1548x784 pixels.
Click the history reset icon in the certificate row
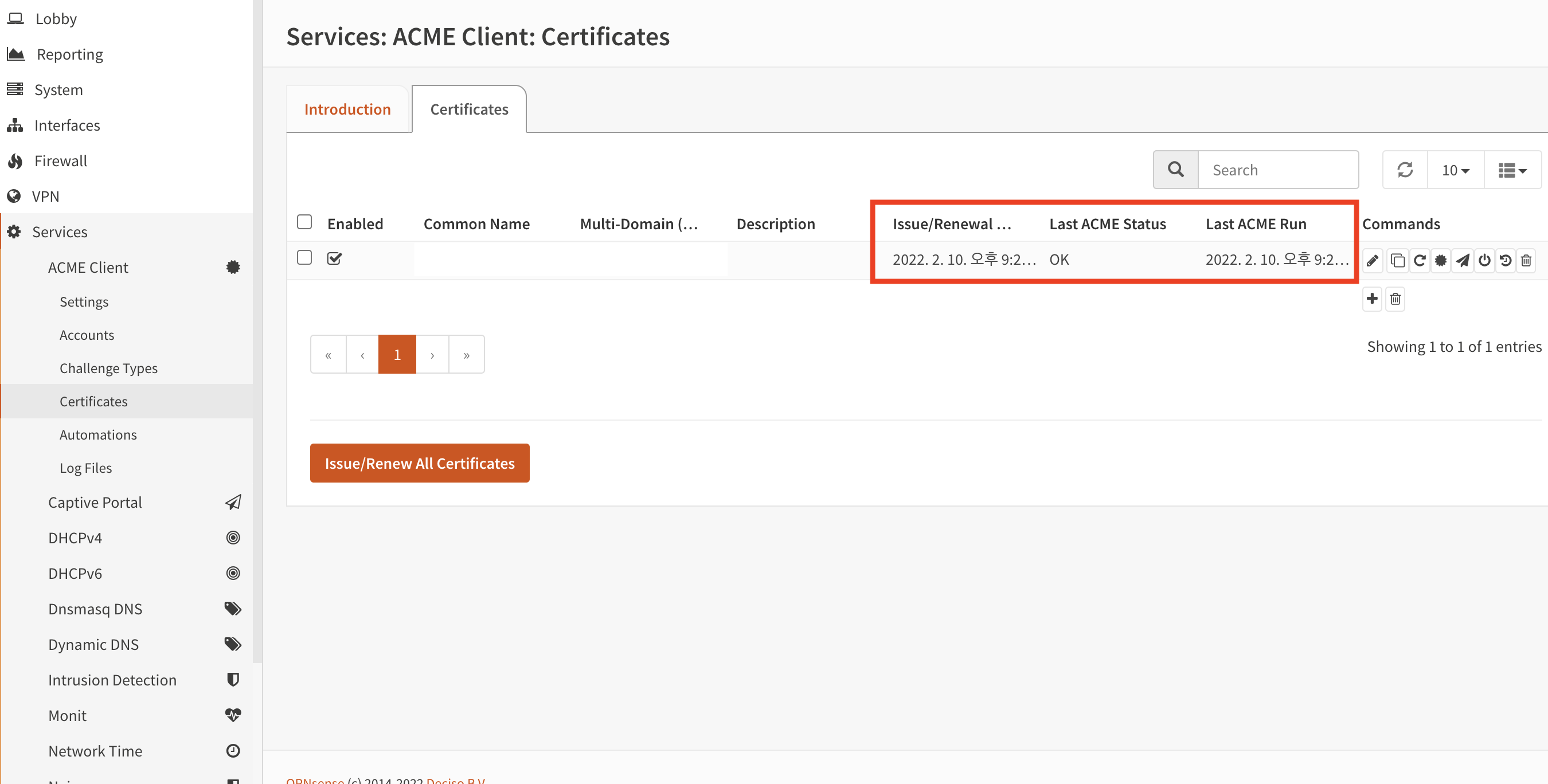(x=1506, y=261)
